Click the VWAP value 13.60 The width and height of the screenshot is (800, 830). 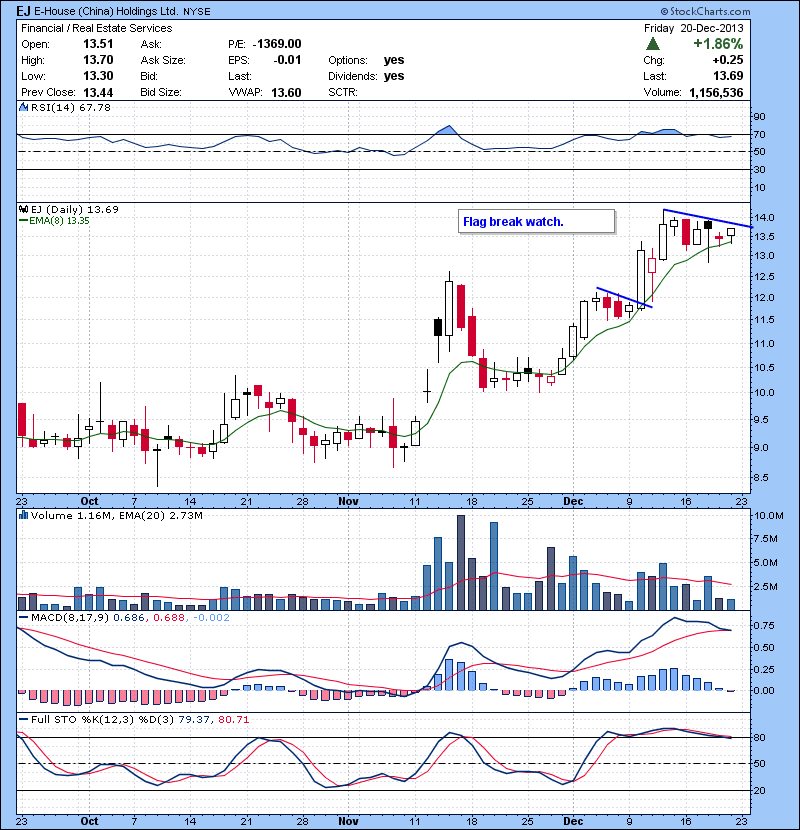286,93
